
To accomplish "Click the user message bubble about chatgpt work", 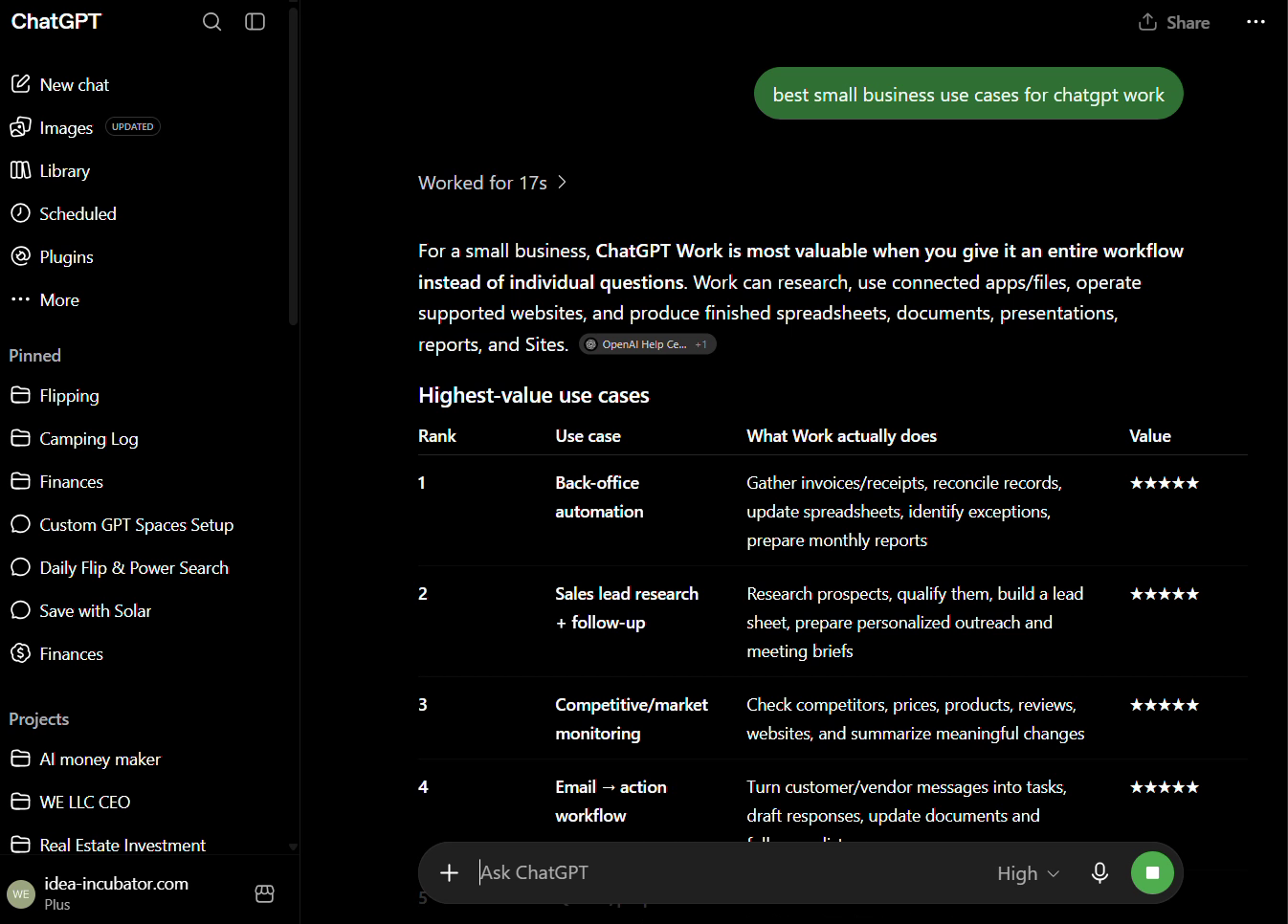I will click(x=968, y=94).
